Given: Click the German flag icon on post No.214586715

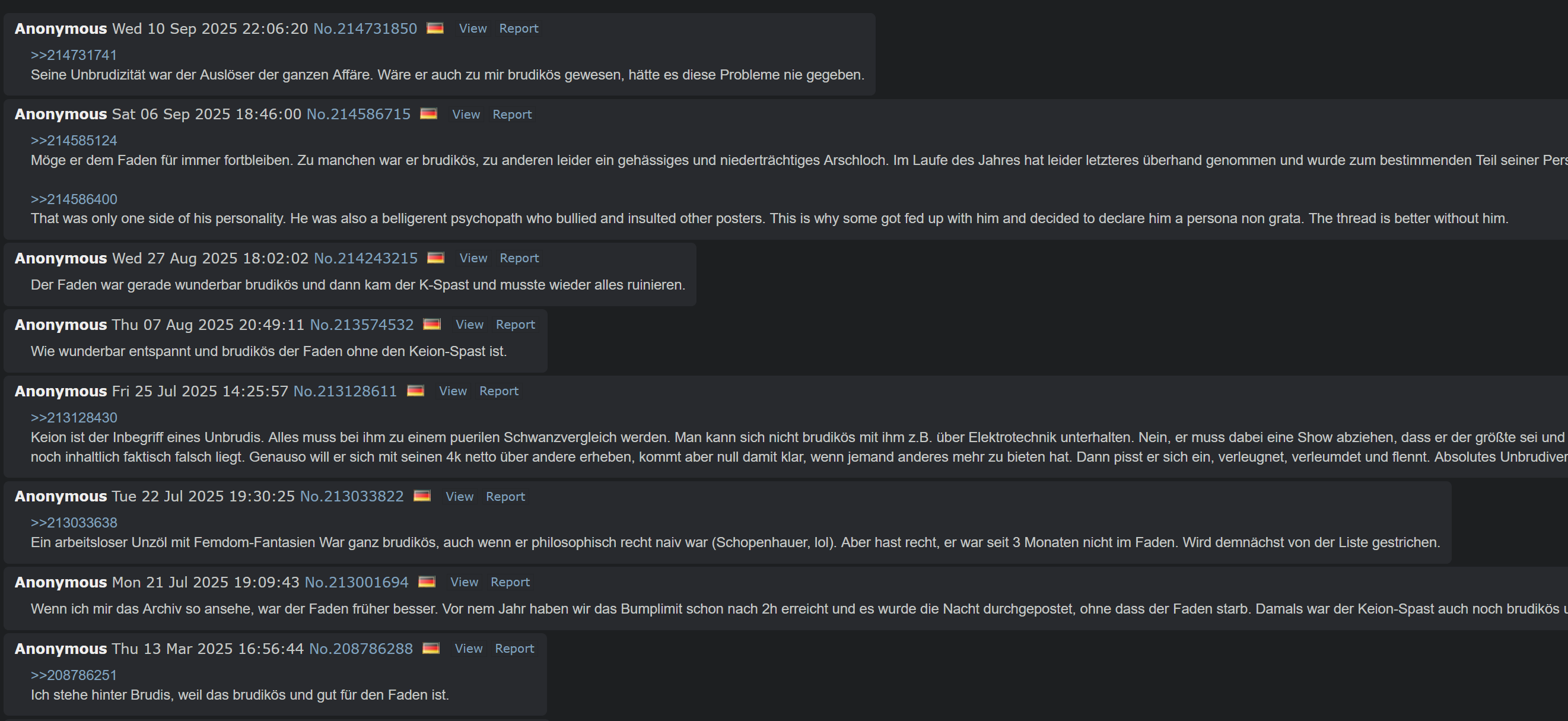Looking at the screenshot, I should pyautogui.click(x=428, y=114).
